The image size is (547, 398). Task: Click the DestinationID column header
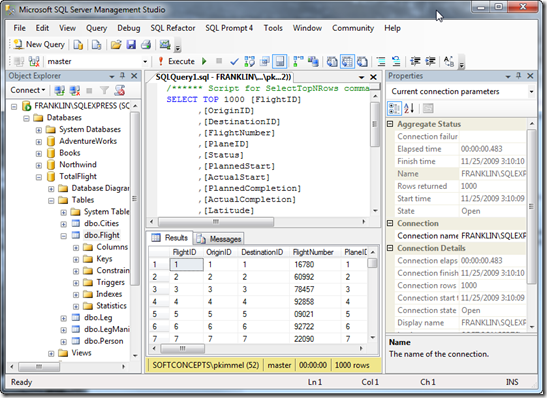(264, 252)
